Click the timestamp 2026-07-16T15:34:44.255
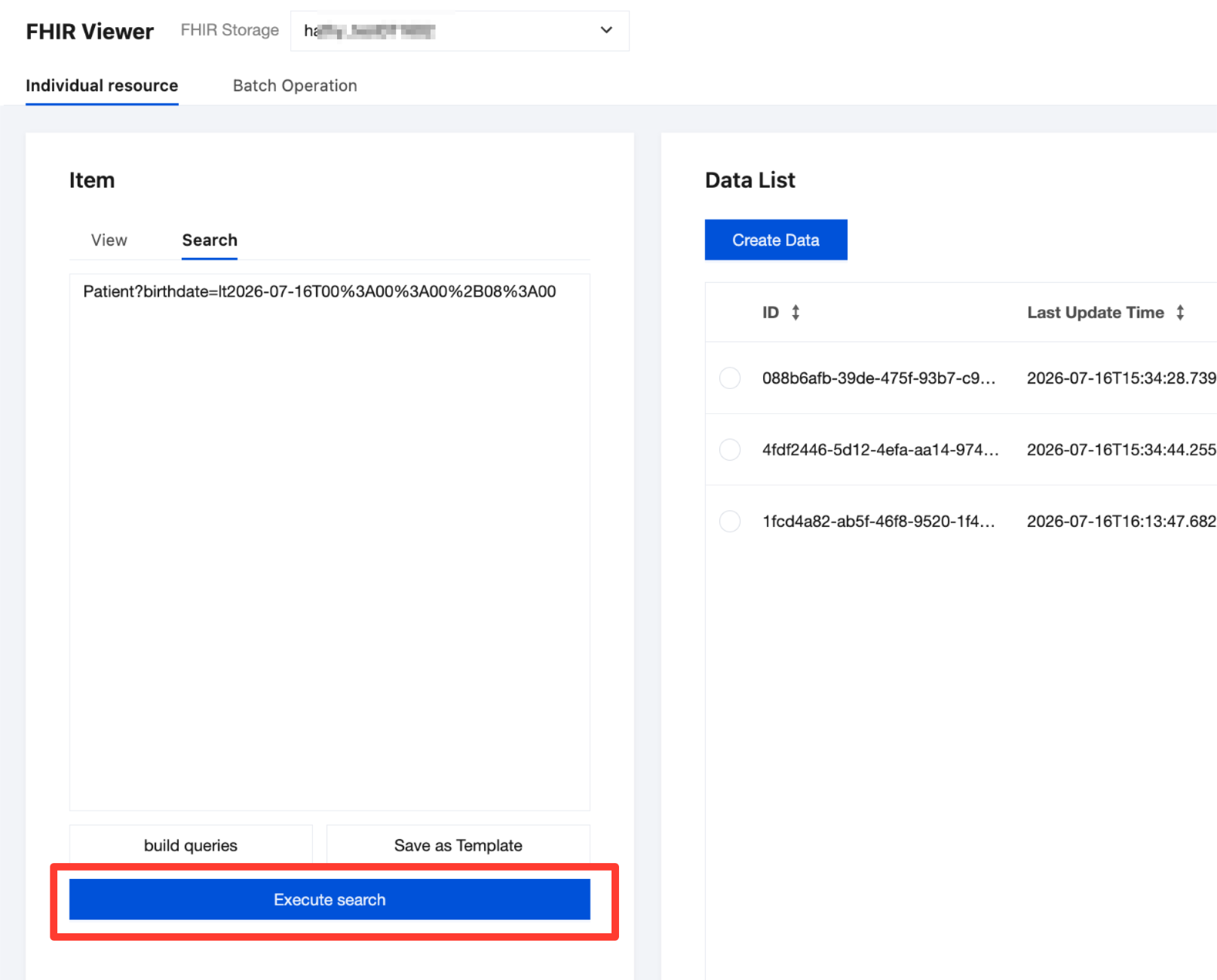Screen dimensions: 1217x980 (1121, 449)
